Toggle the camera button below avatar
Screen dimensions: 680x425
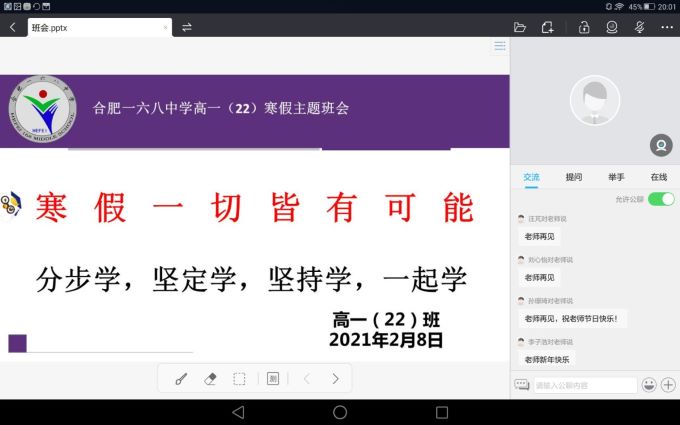tap(660, 146)
